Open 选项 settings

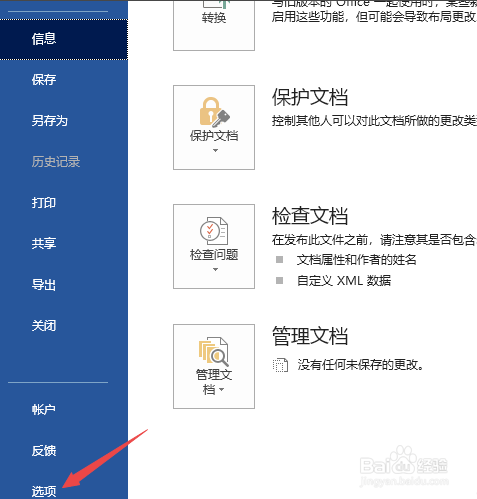[44, 491]
